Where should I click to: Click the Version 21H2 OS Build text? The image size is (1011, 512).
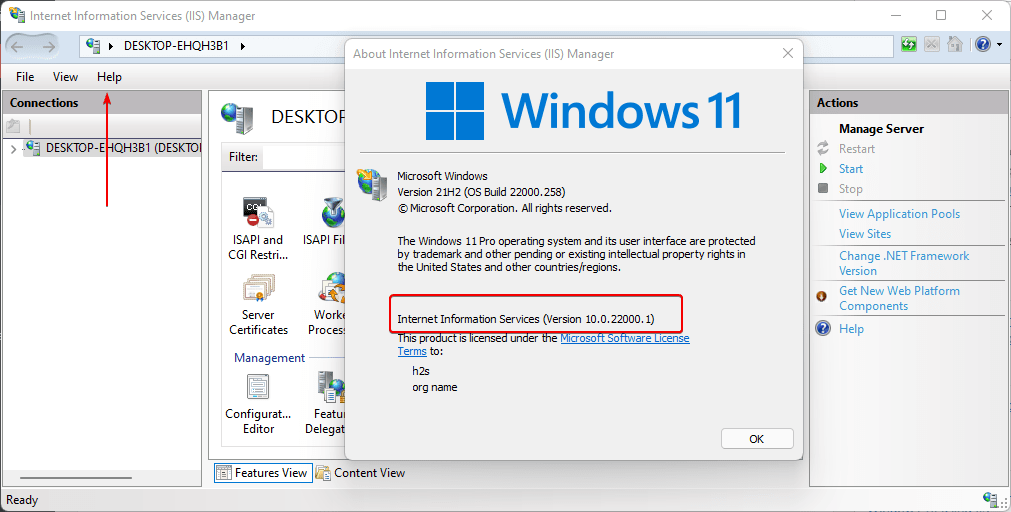(481, 192)
